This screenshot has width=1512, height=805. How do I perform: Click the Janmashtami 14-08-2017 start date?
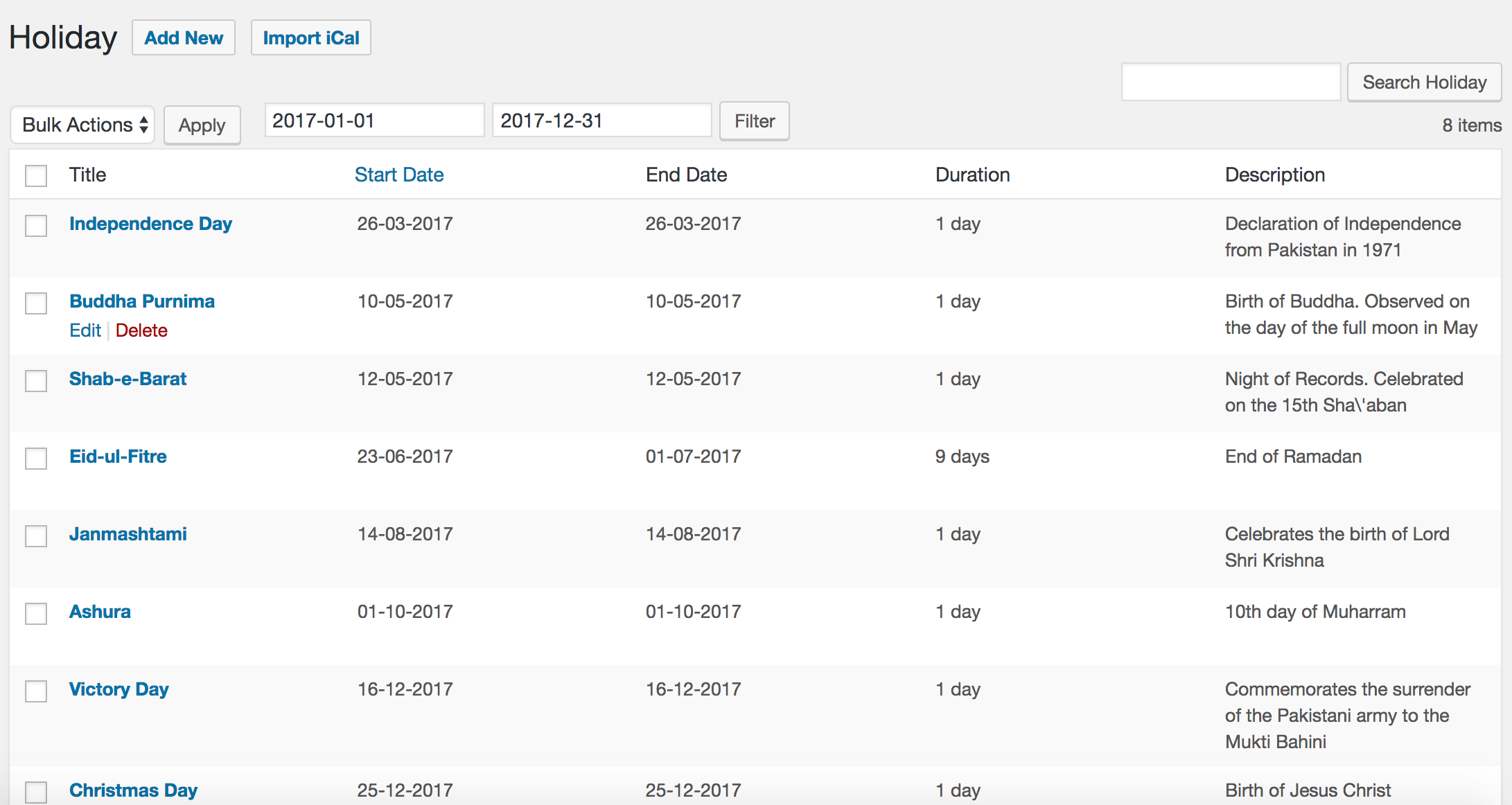405,534
